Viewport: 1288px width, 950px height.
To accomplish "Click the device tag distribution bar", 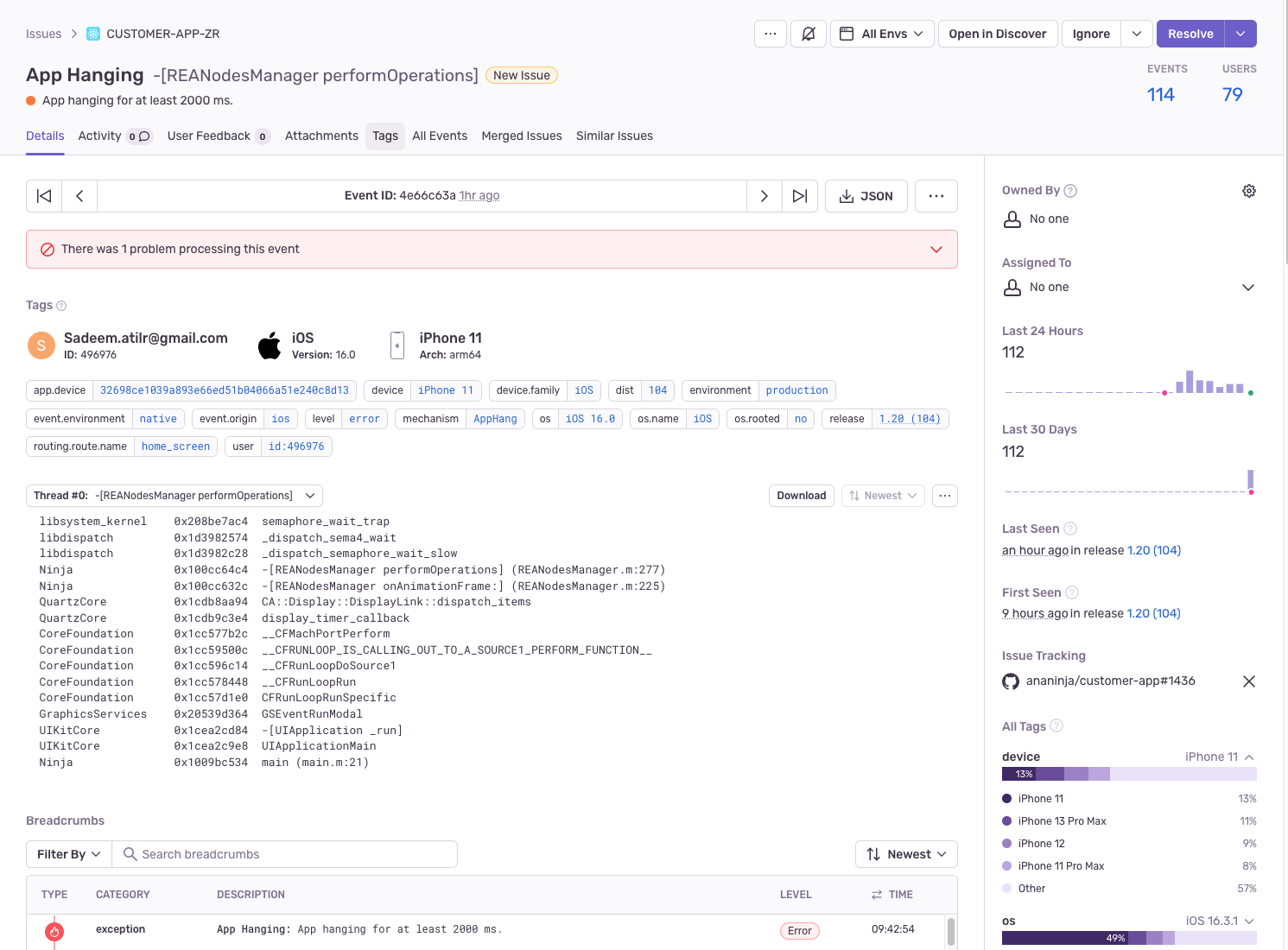I will click(x=1129, y=775).
